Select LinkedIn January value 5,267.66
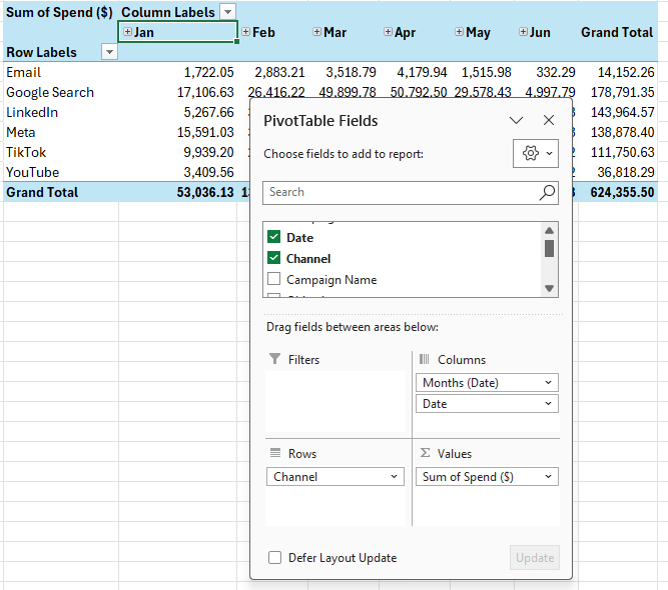Screen dimensions: 668x590 click(x=209, y=112)
